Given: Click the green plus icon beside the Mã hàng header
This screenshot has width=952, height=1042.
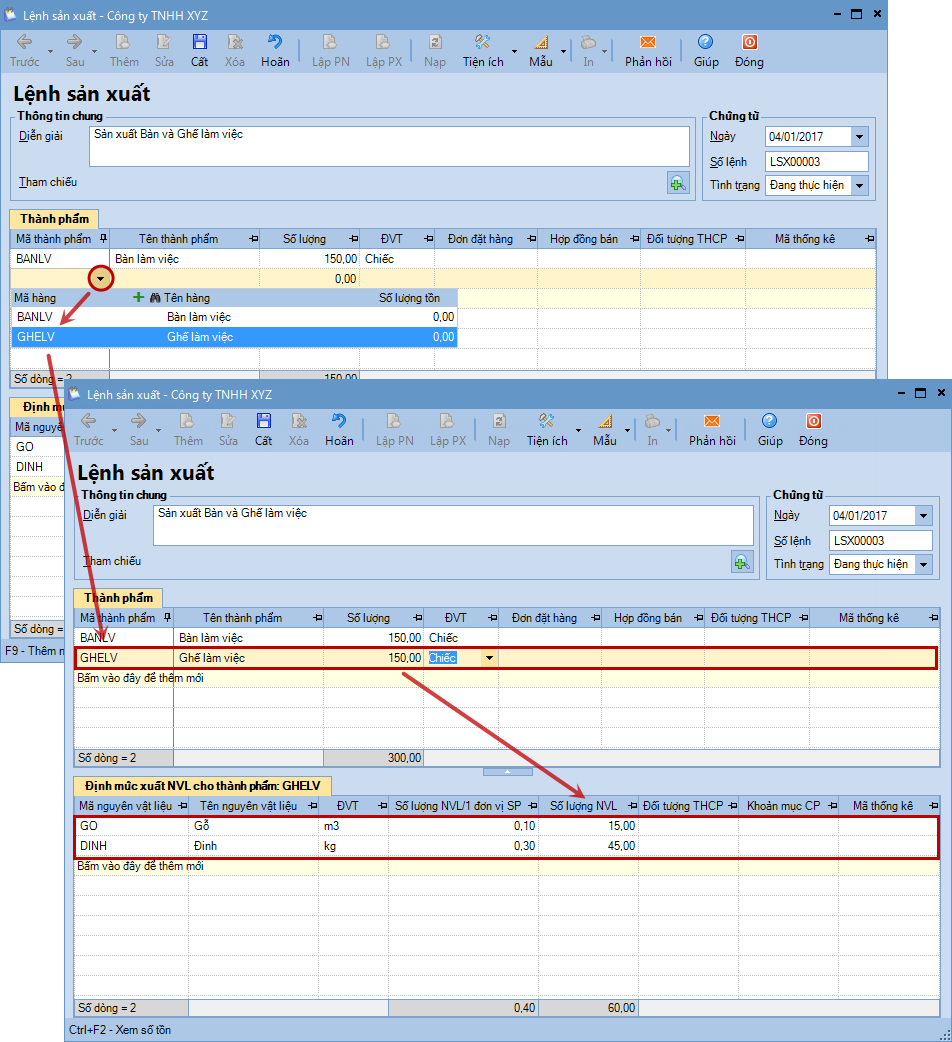Looking at the screenshot, I should click(139, 297).
